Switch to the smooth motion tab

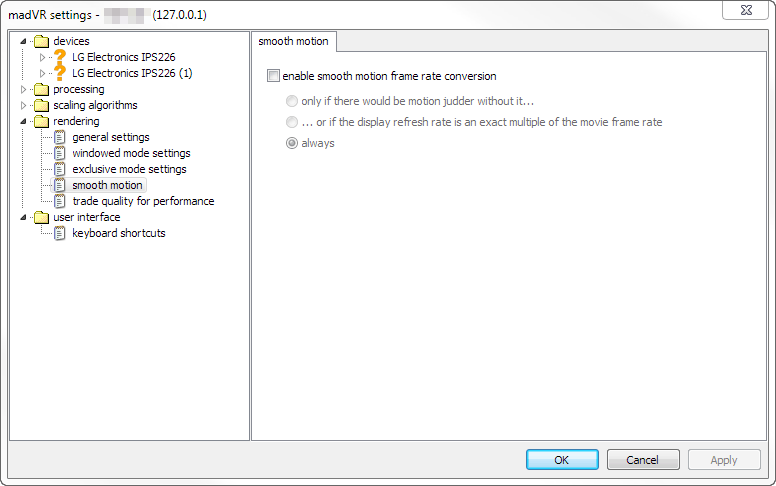(294, 41)
